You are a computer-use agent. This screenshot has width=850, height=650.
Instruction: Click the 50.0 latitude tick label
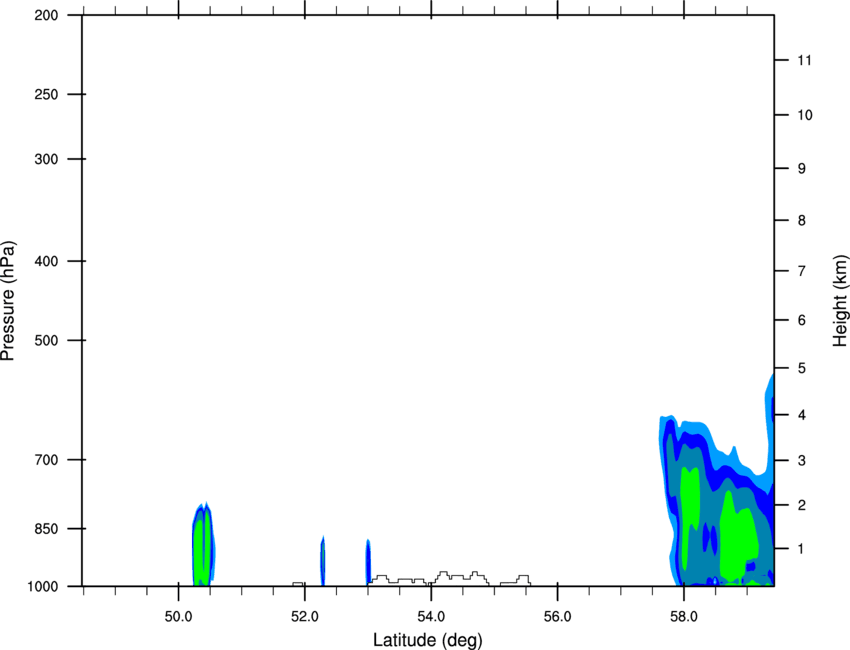[178, 617]
